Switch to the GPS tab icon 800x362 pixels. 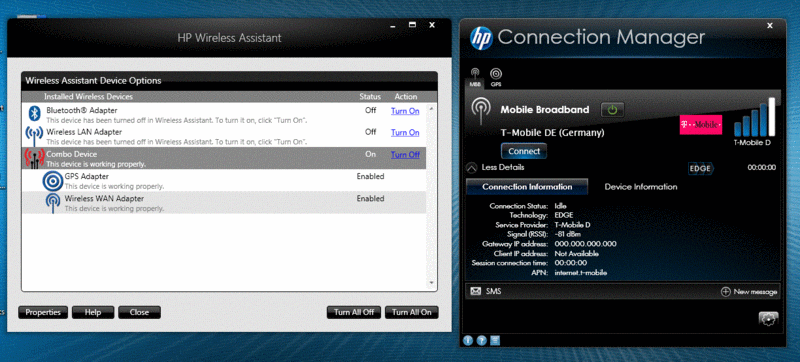tap(495, 77)
